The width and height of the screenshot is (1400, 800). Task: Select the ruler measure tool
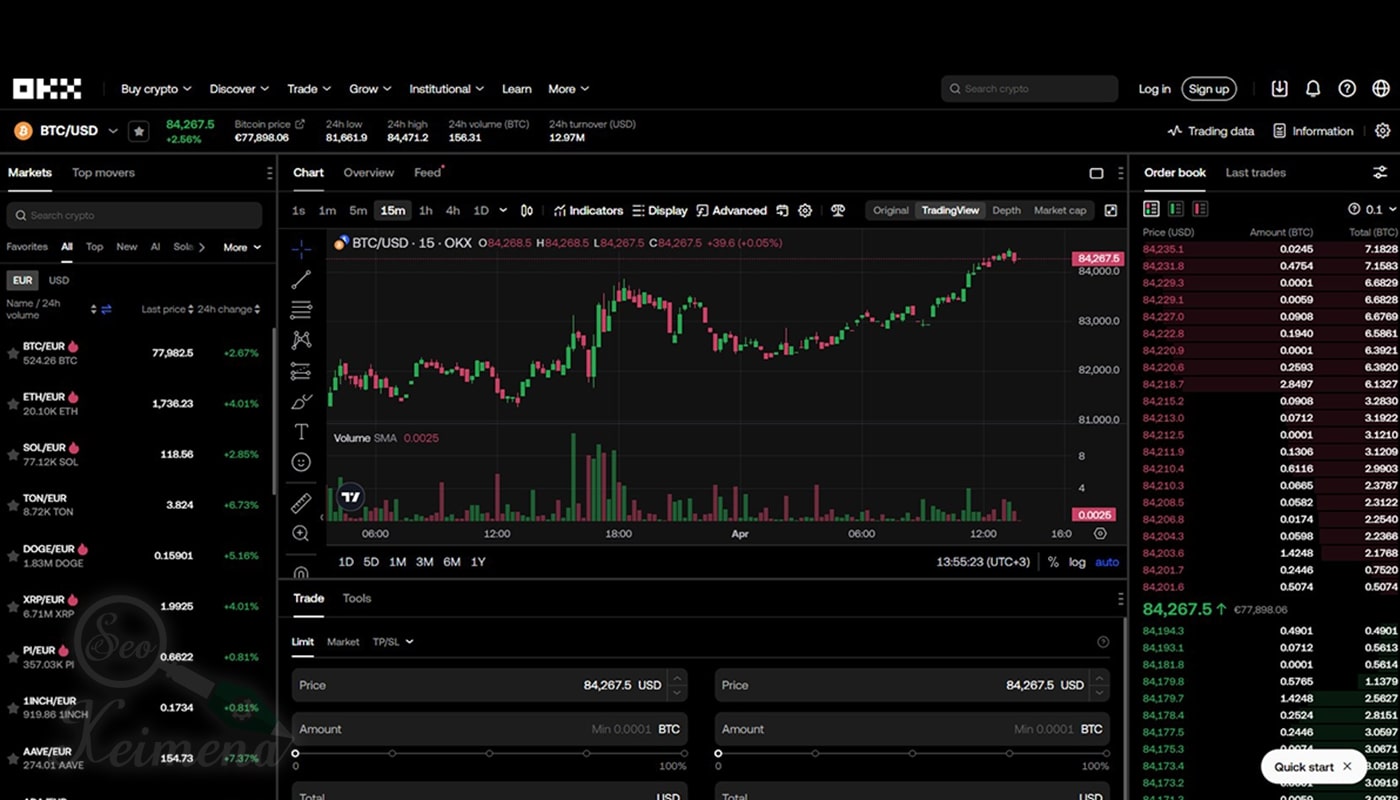[301, 503]
